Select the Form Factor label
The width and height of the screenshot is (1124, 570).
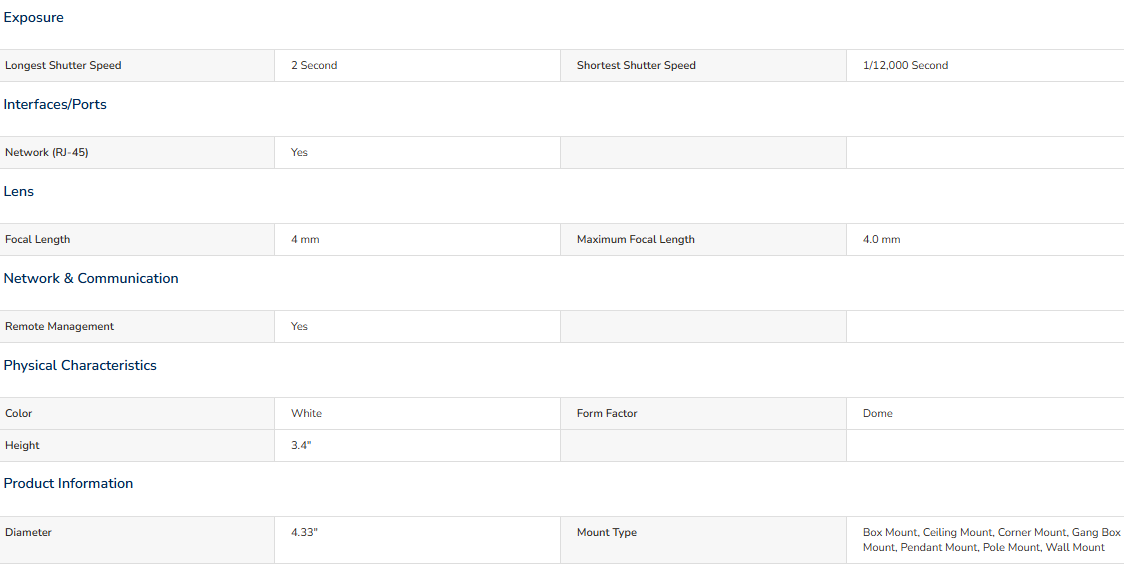coord(607,414)
